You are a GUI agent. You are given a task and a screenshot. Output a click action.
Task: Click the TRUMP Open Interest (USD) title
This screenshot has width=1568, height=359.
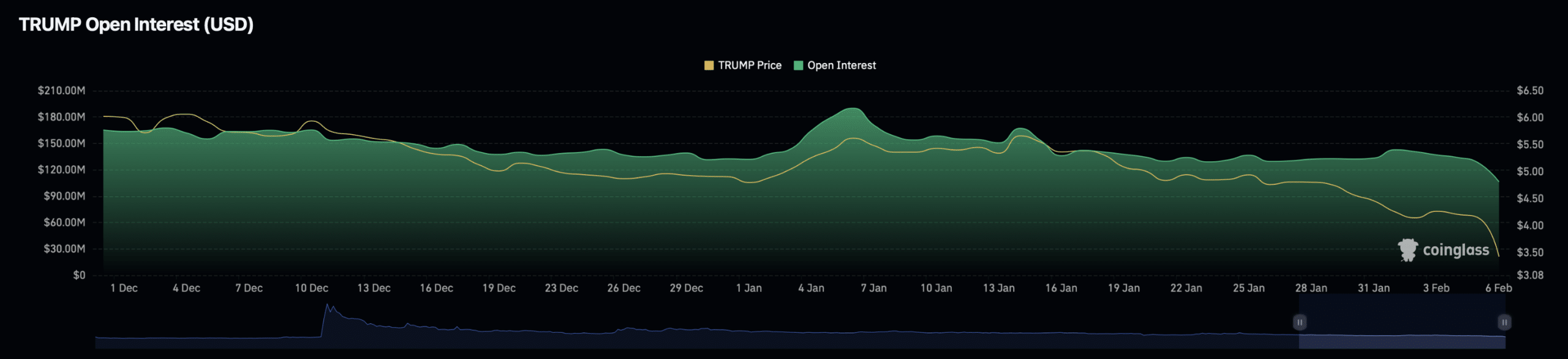(x=136, y=25)
